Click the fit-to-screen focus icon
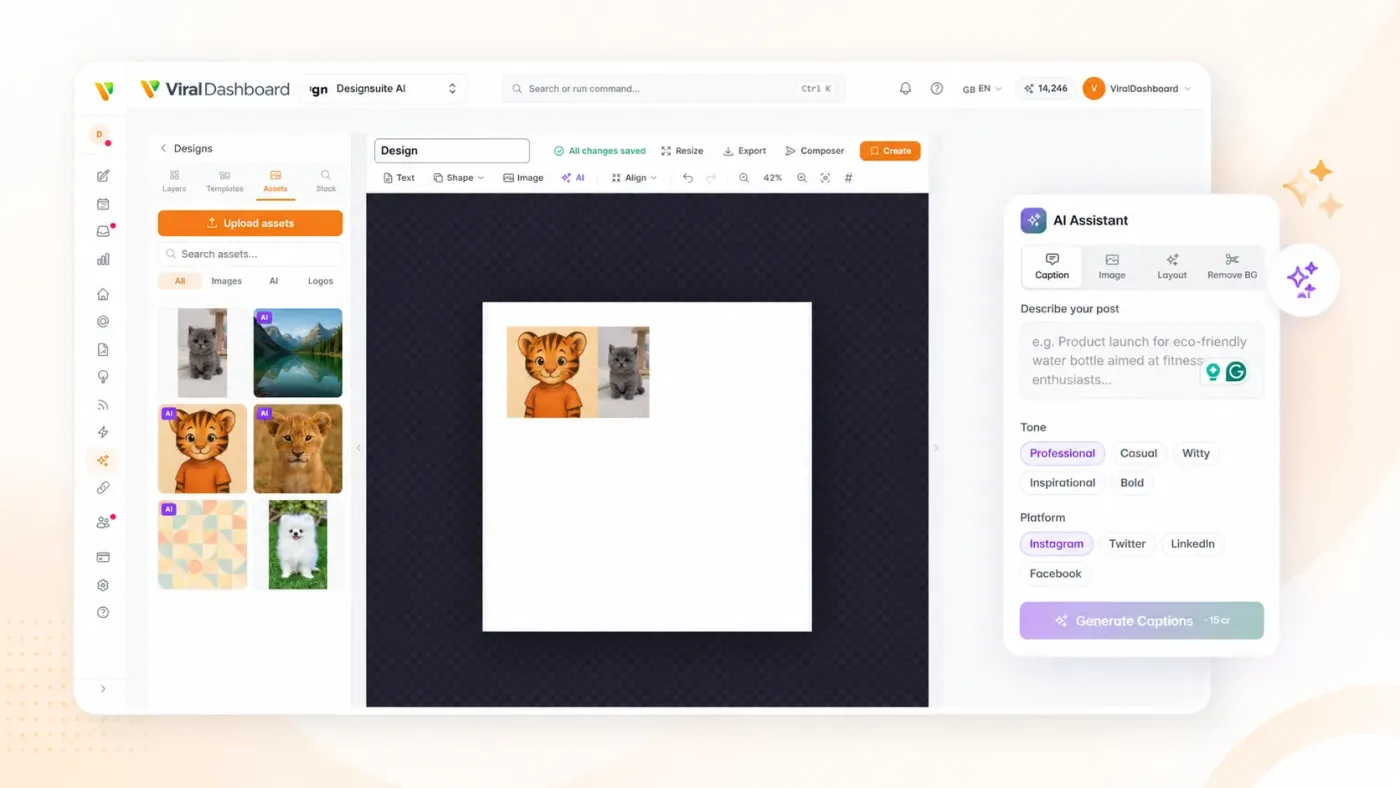The width and height of the screenshot is (1400, 788). tap(825, 178)
